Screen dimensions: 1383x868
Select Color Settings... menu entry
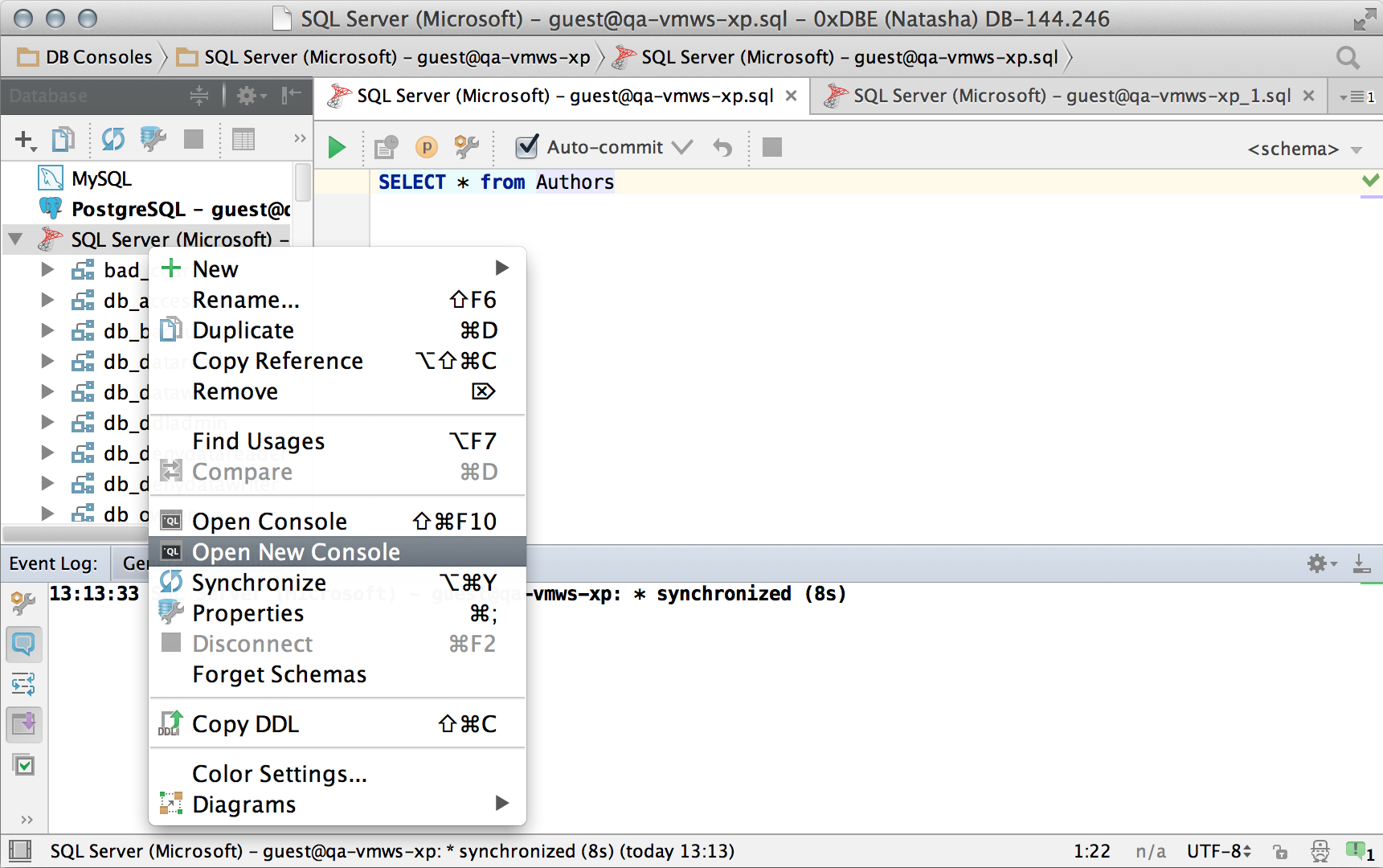click(338, 774)
